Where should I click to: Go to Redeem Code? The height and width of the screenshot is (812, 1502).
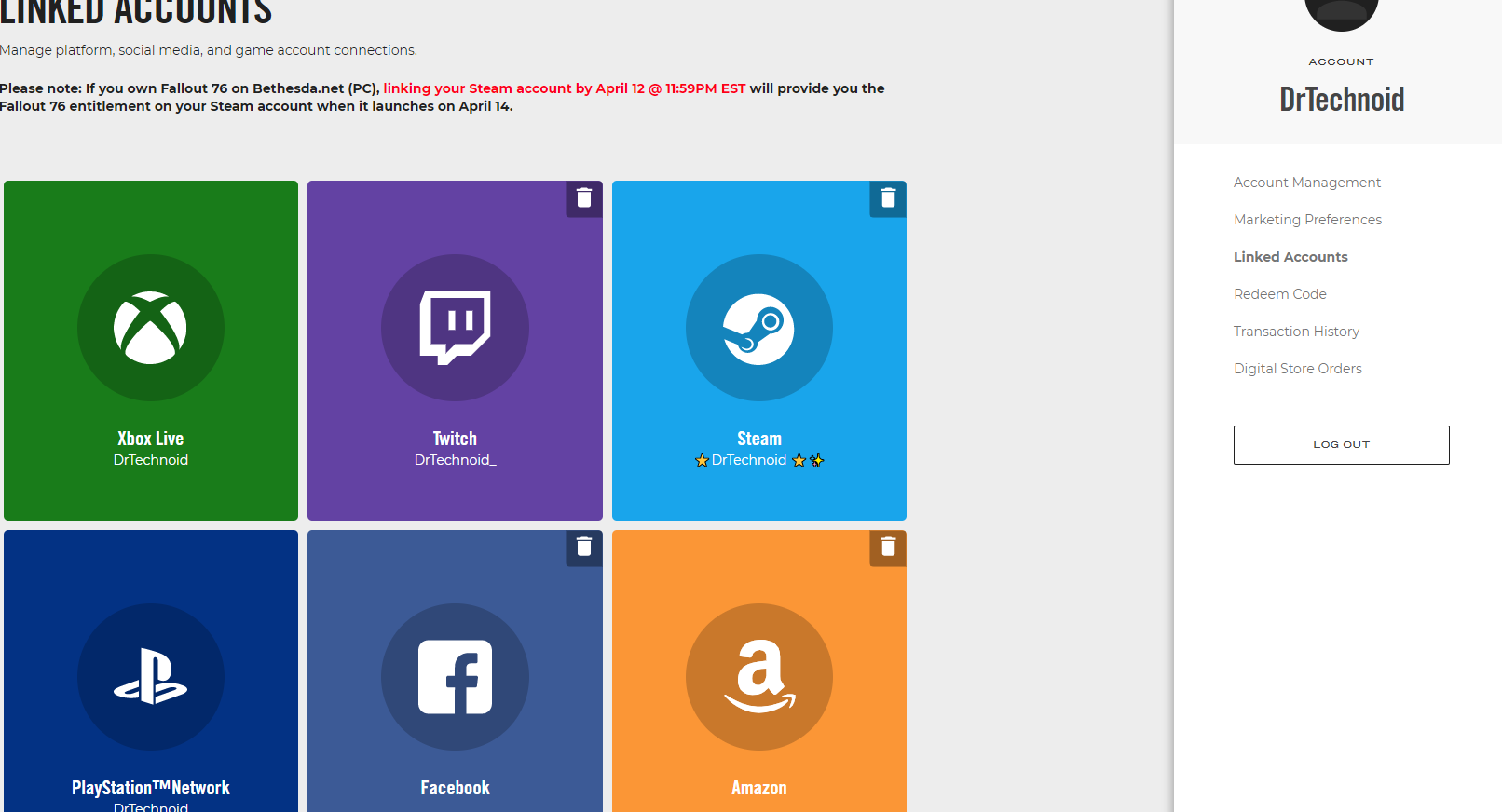[x=1280, y=294]
